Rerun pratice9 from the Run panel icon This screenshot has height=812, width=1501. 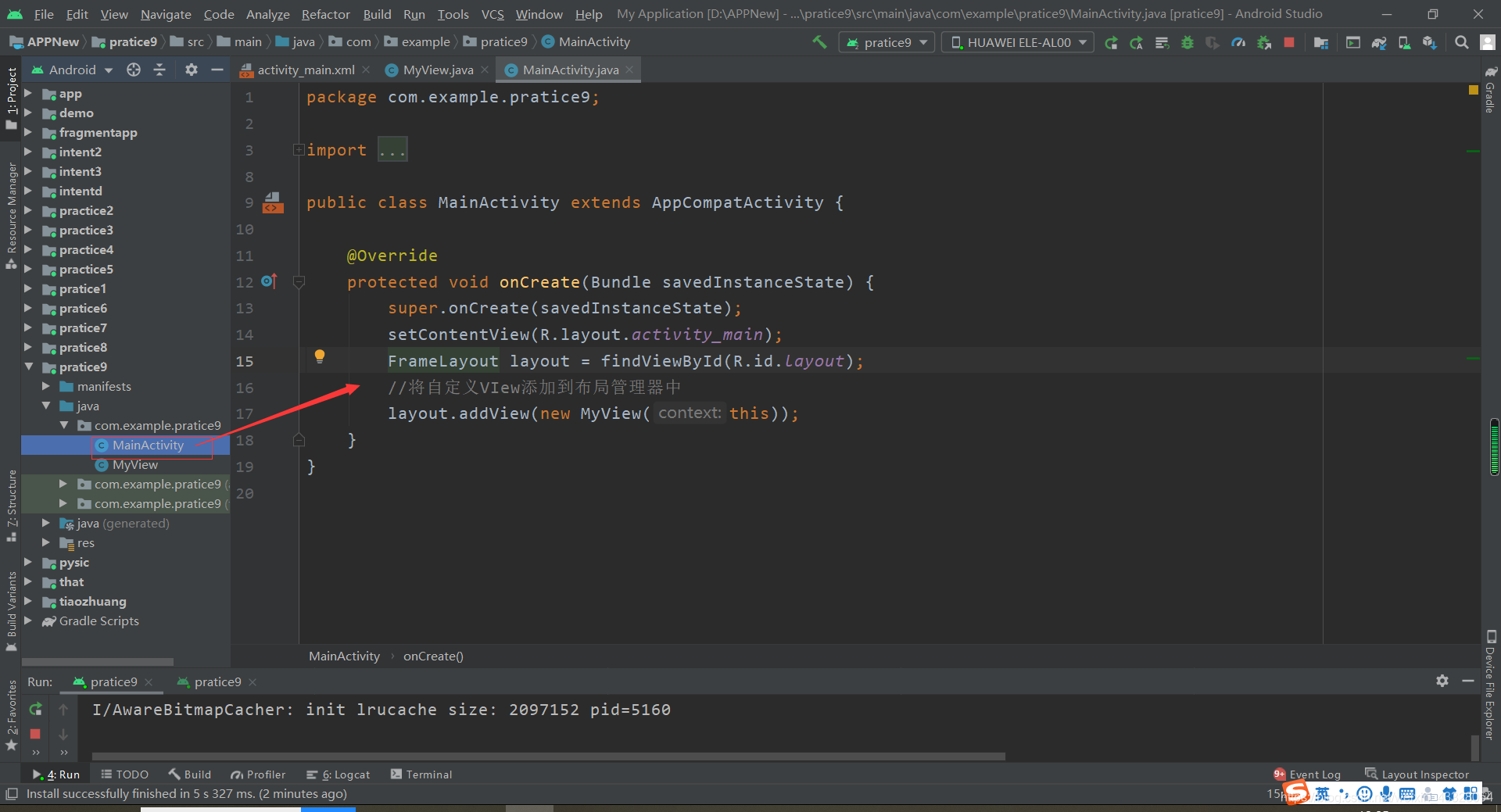(x=35, y=709)
